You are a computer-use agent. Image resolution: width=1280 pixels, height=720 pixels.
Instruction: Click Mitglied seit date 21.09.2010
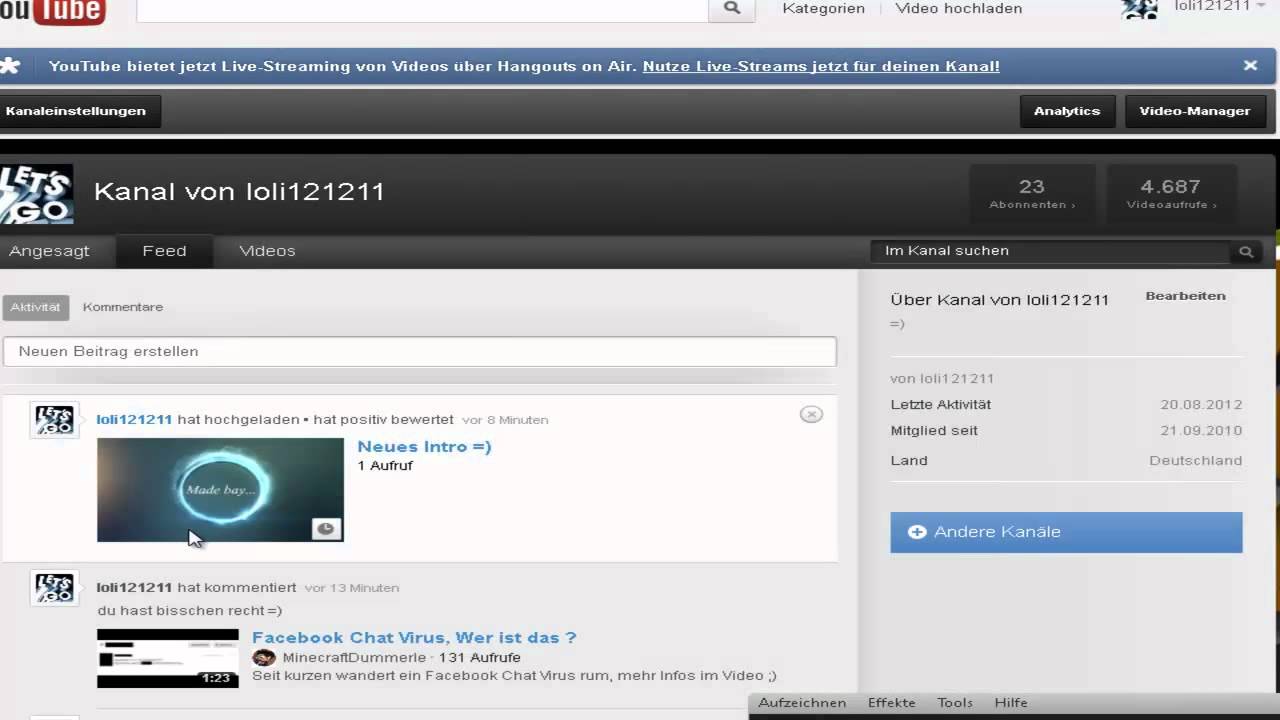click(x=1201, y=431)
